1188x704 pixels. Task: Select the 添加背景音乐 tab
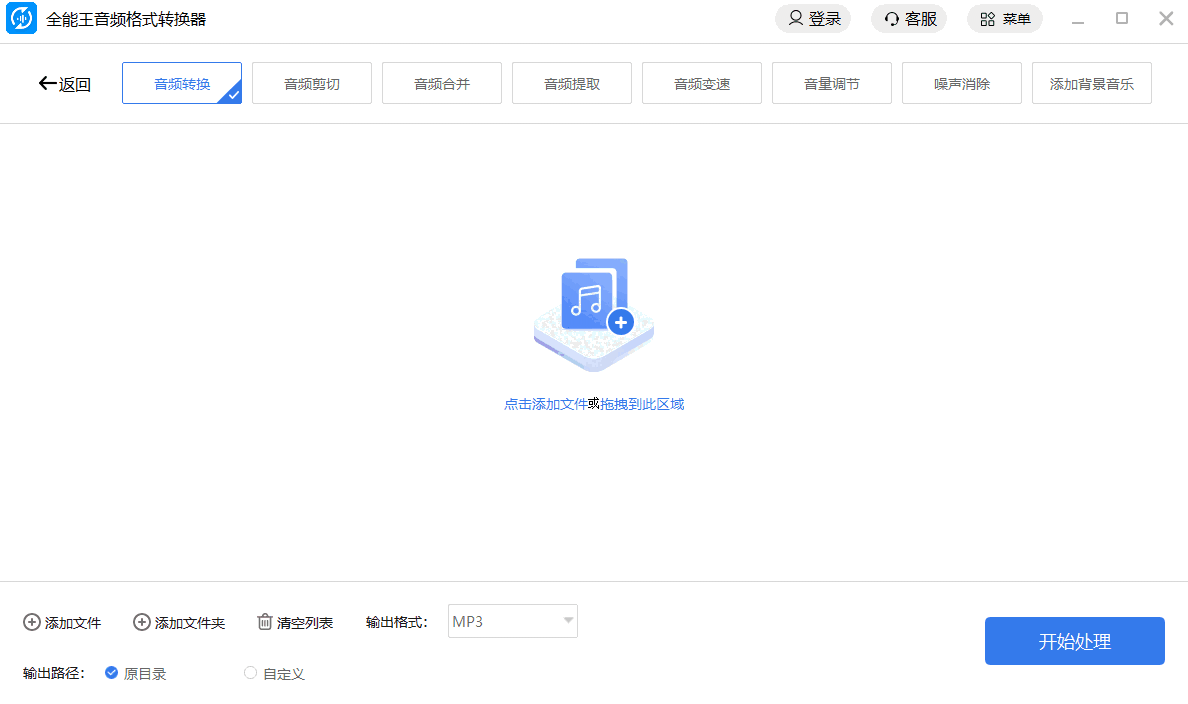click(1092, 84)
